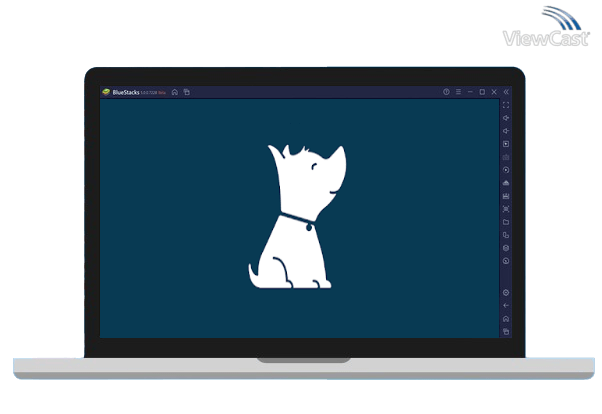Image resolution: width=602 pixels, height=414 pixels.
Task: Take a screenshot using the capture icon
Action: coord(506,157)
